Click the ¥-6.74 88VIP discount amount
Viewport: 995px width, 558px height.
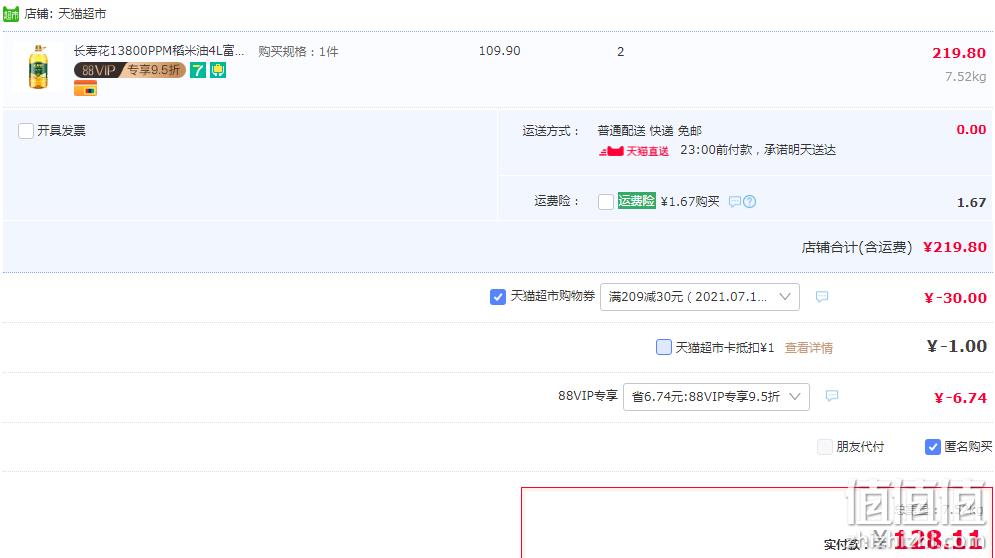(960, 398)
